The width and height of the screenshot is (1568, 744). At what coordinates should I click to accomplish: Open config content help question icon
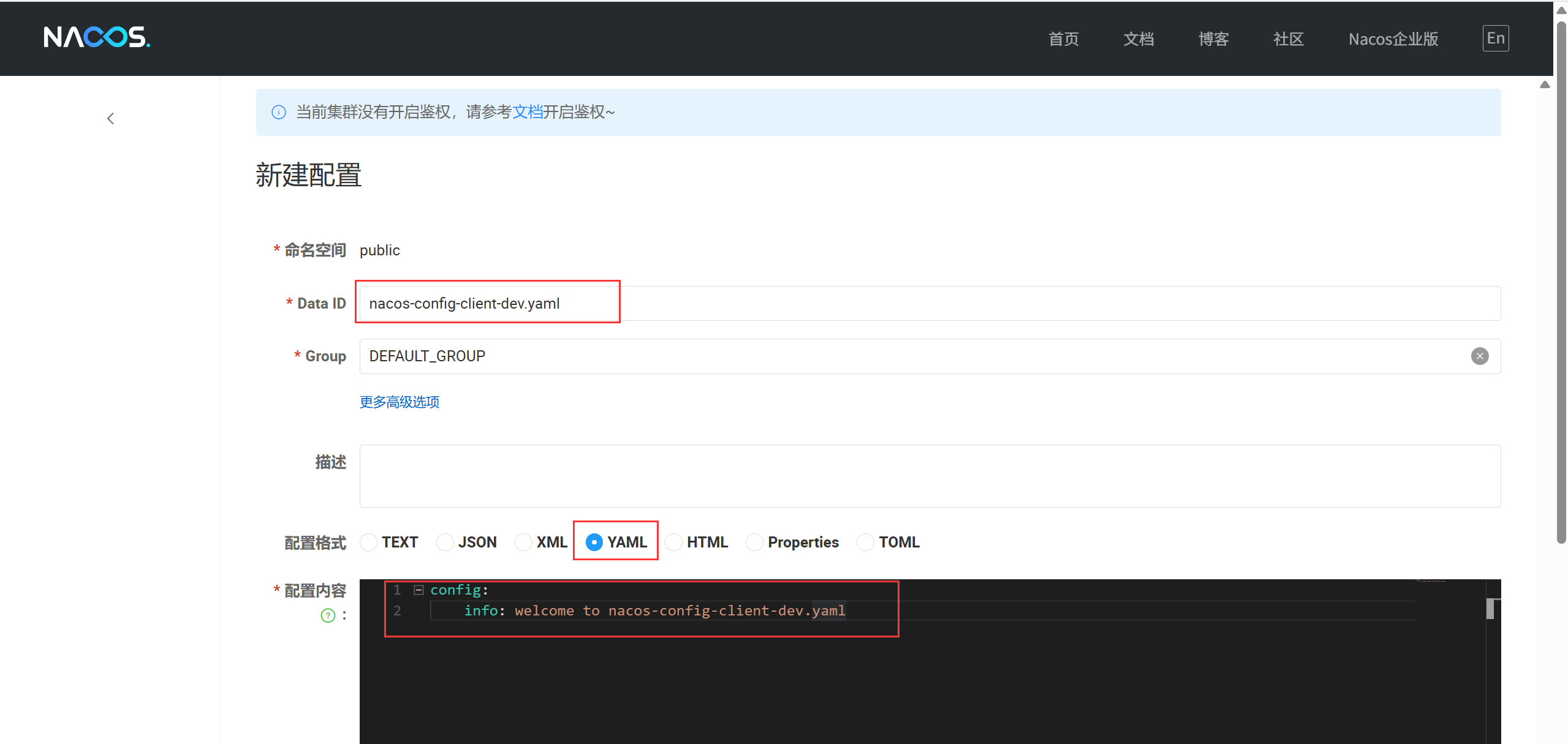tap(328, 615)
